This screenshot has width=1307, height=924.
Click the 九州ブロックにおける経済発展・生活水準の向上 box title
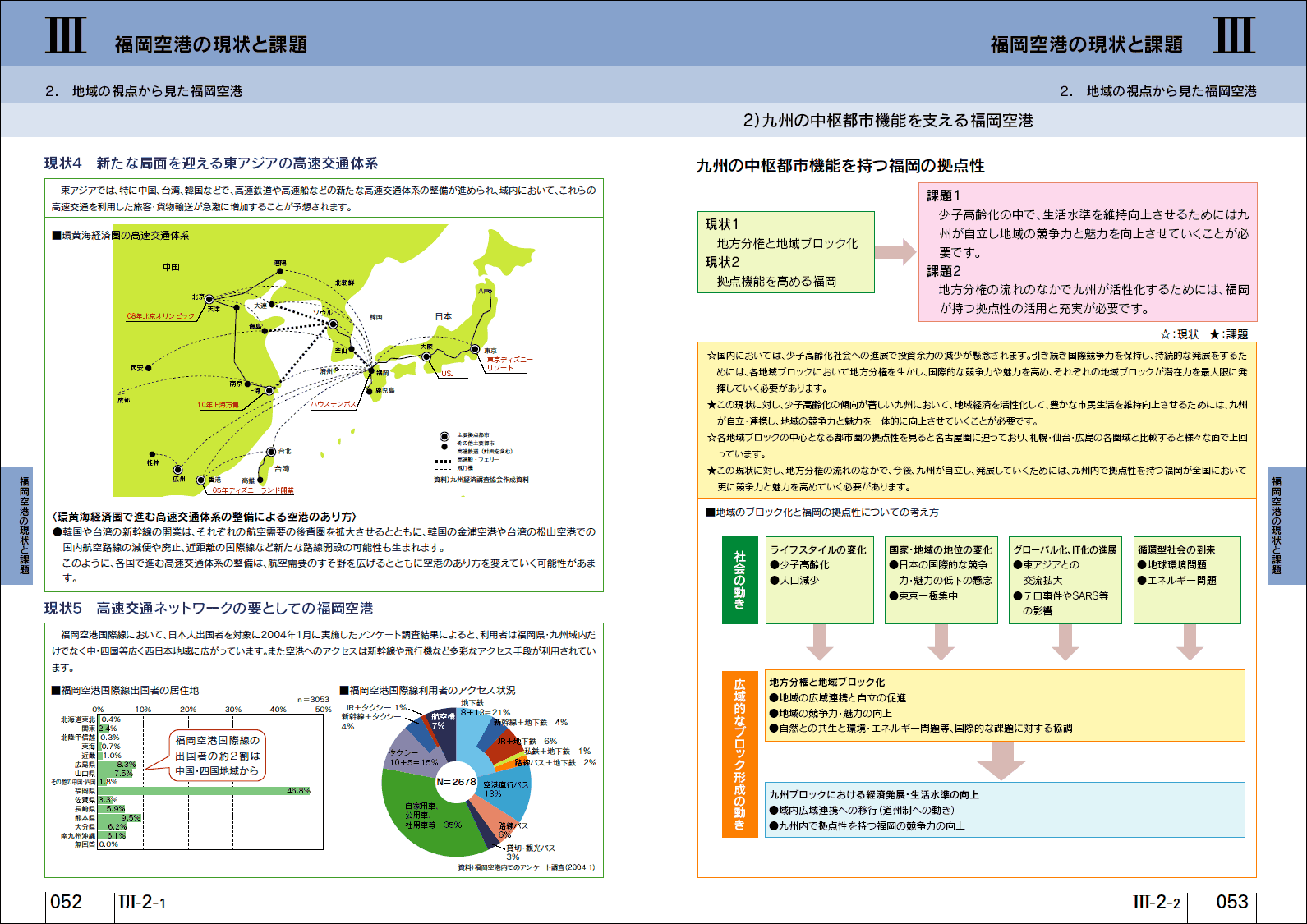[874, 795]
